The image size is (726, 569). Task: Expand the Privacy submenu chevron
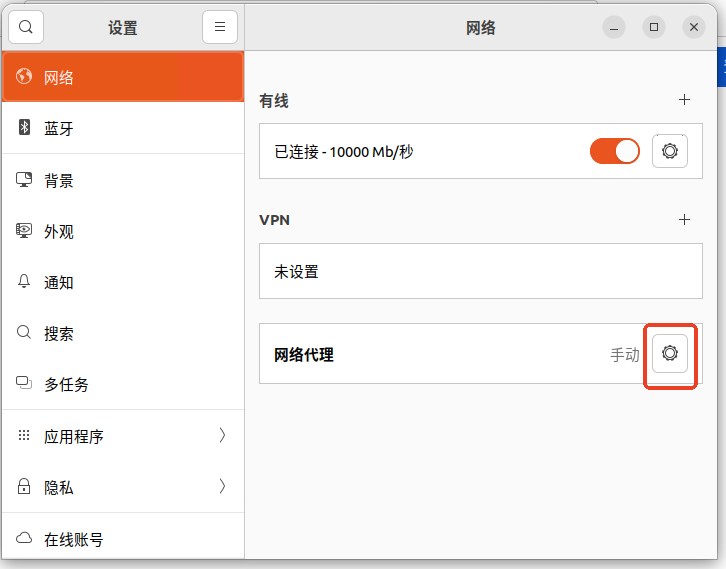(222, 487)
